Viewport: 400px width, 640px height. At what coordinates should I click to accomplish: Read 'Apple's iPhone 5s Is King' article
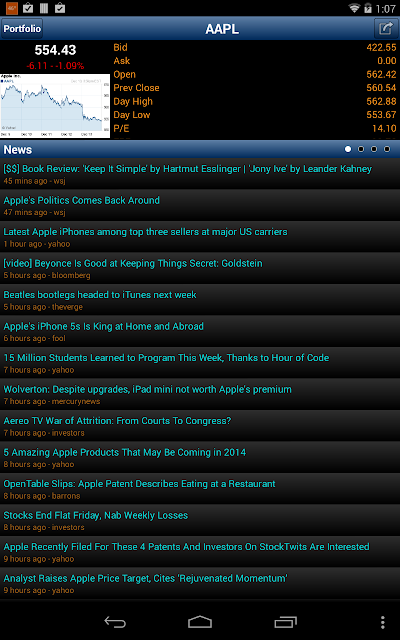pyautogui.click(x=200, y=331)
